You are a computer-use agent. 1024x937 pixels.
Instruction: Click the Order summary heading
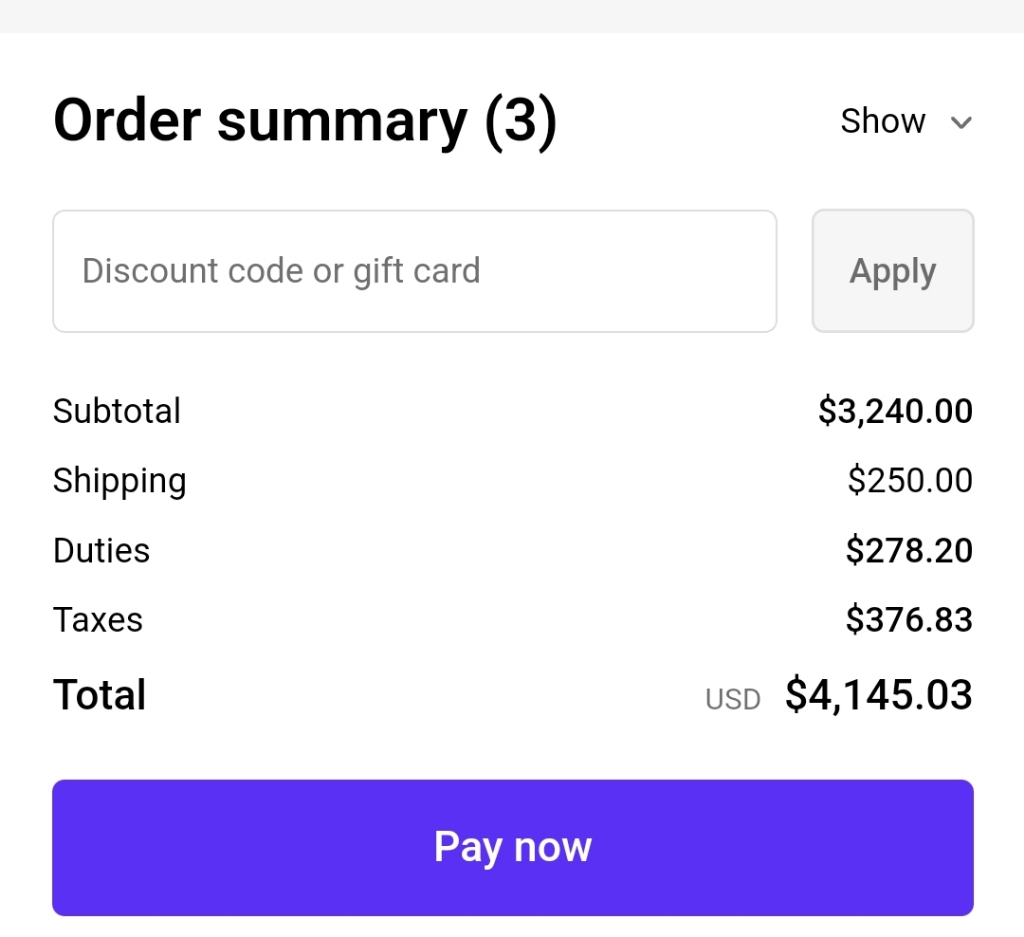[x=260, y=121]
